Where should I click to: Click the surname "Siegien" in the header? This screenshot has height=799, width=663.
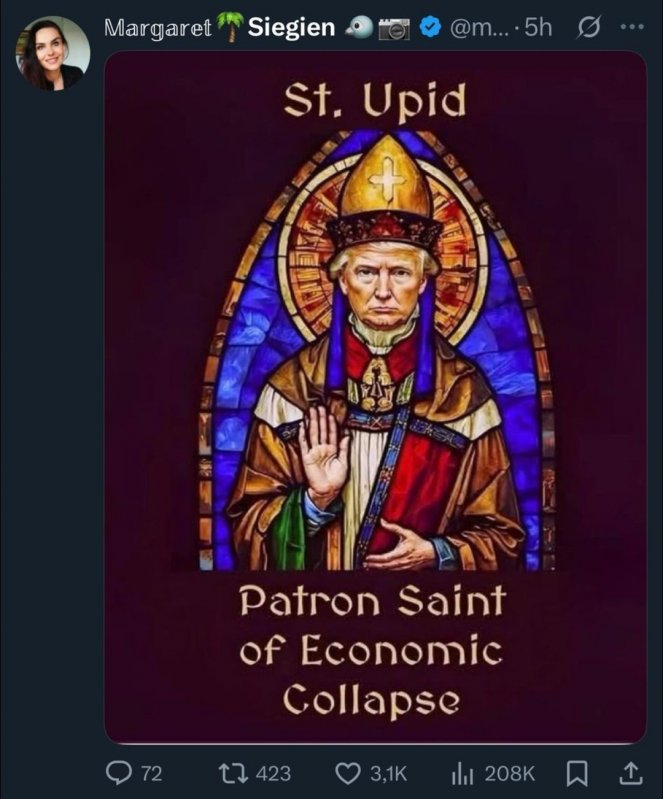pos(291,27)
